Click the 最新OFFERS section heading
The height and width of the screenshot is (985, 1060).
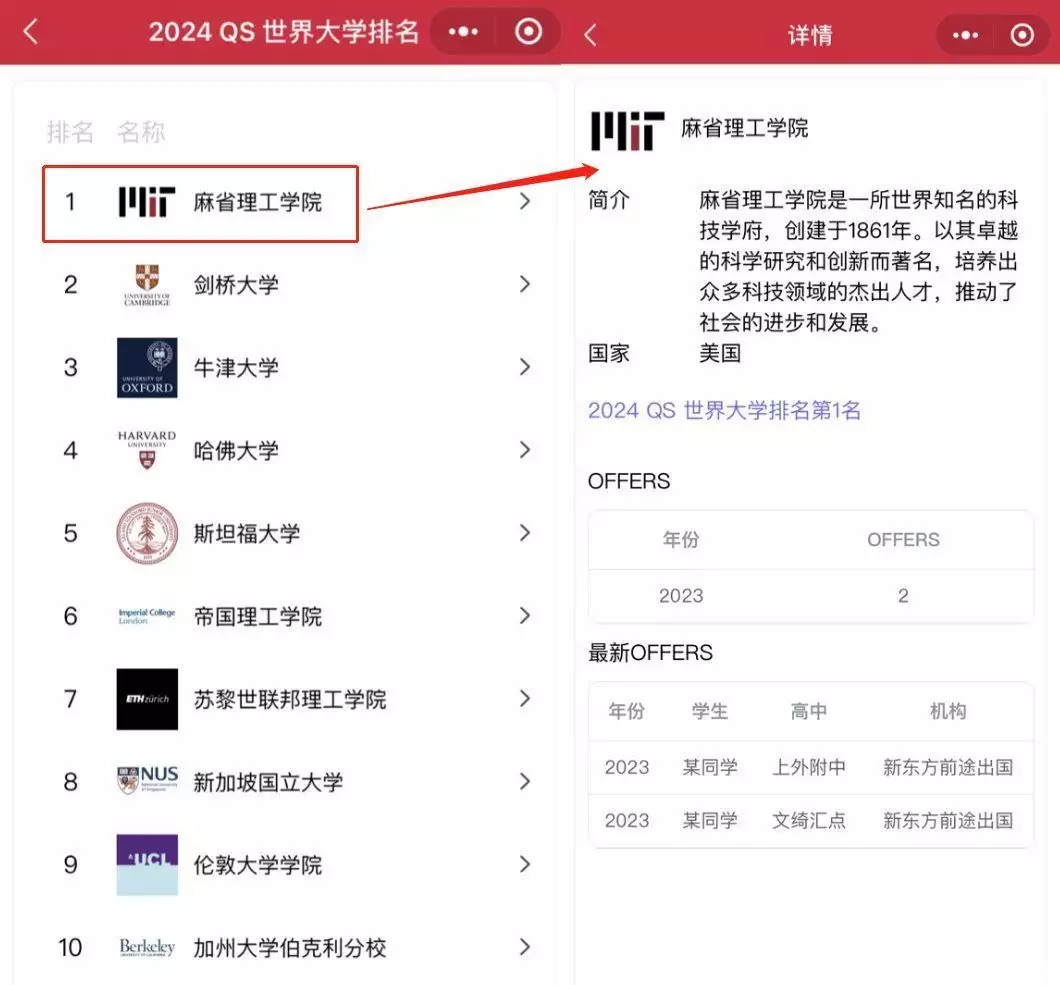tap(650, 652)
